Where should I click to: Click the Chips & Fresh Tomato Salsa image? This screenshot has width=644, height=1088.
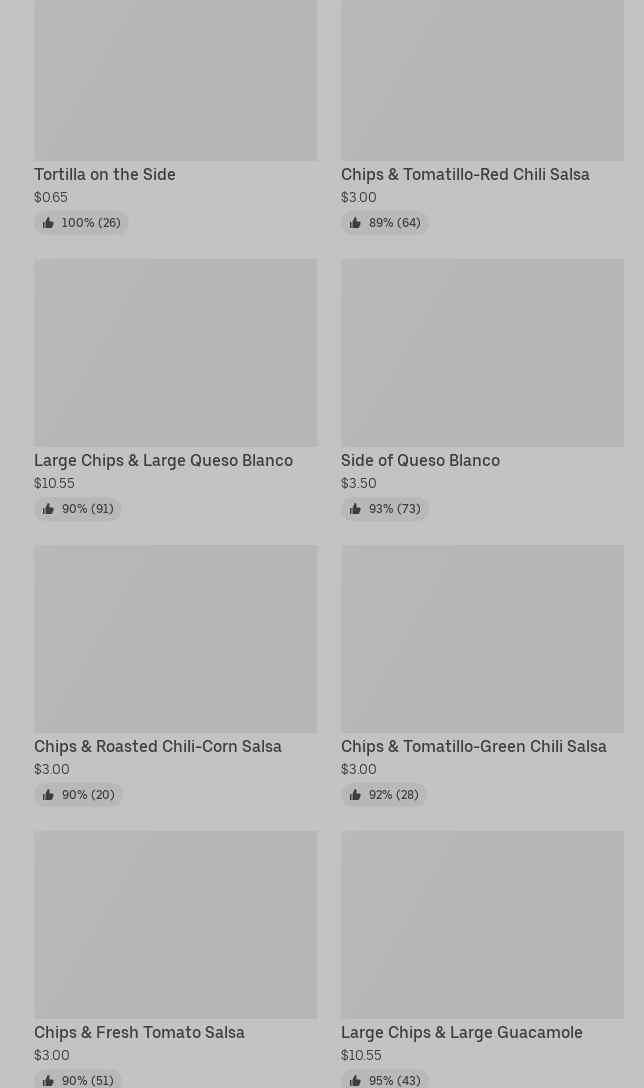click(x=176, y=924)
